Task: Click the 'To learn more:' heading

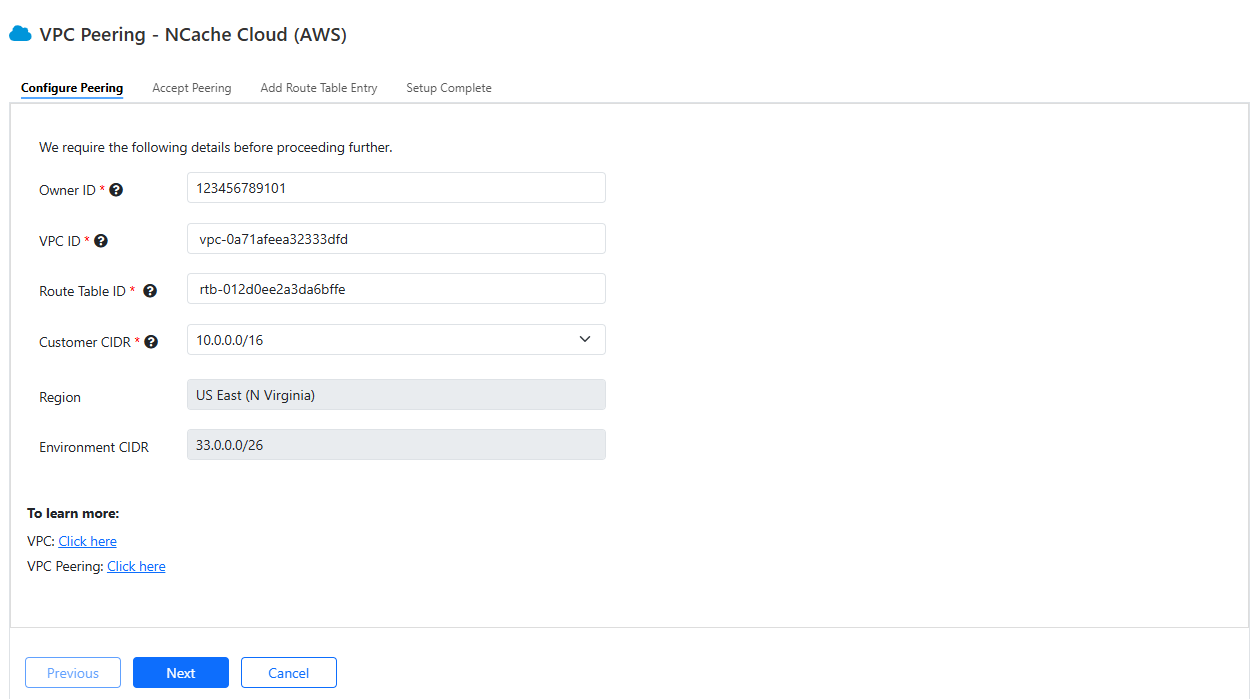Action: 73,513
